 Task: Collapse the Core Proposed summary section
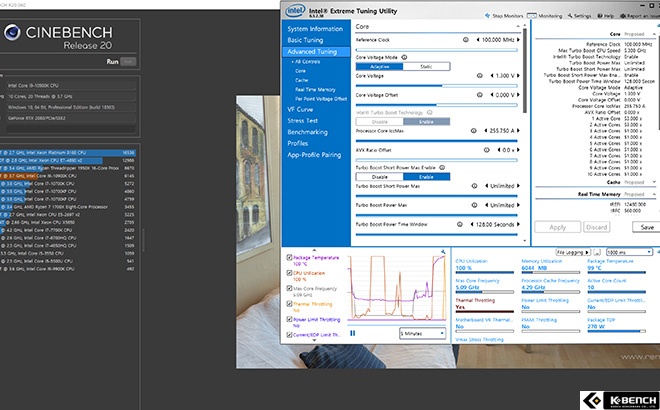(654, 34)
